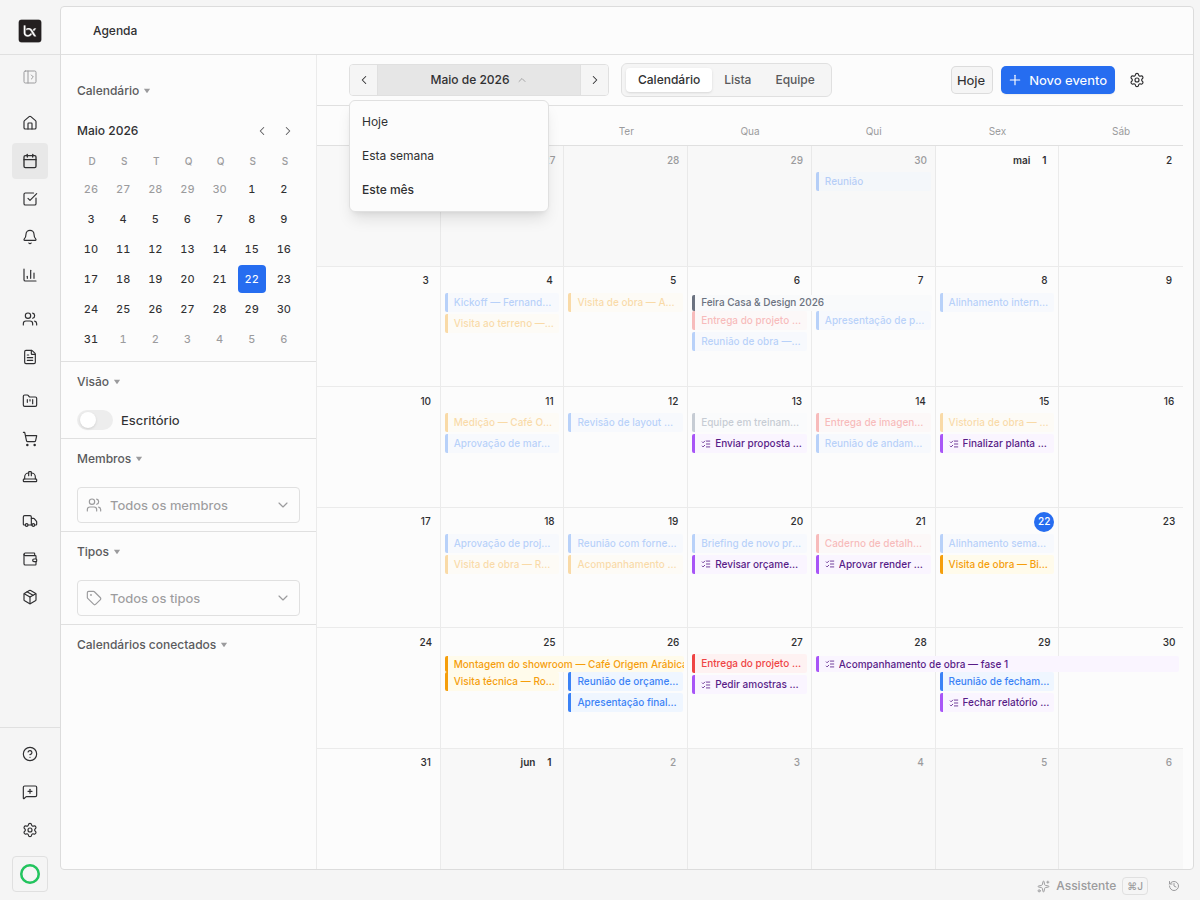
Task: Select Esta semana menu option
Action: tap(449, 156)
